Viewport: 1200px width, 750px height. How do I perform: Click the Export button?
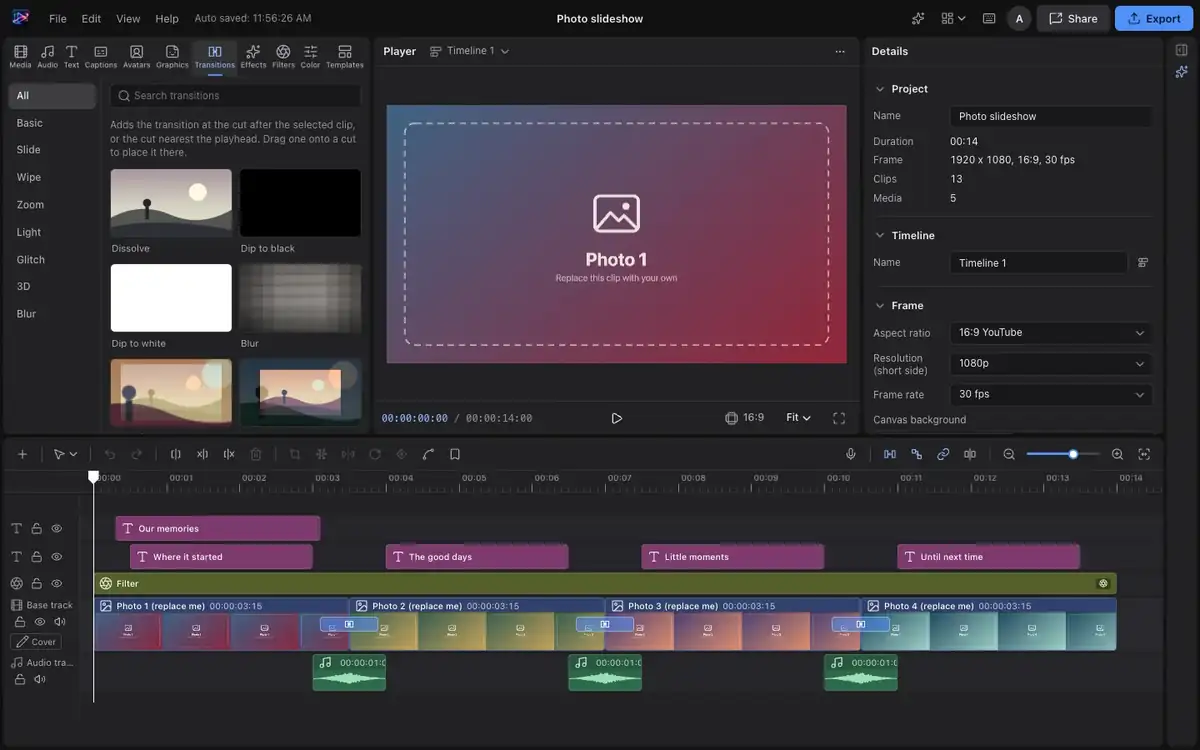click(x=1154, y=18)
